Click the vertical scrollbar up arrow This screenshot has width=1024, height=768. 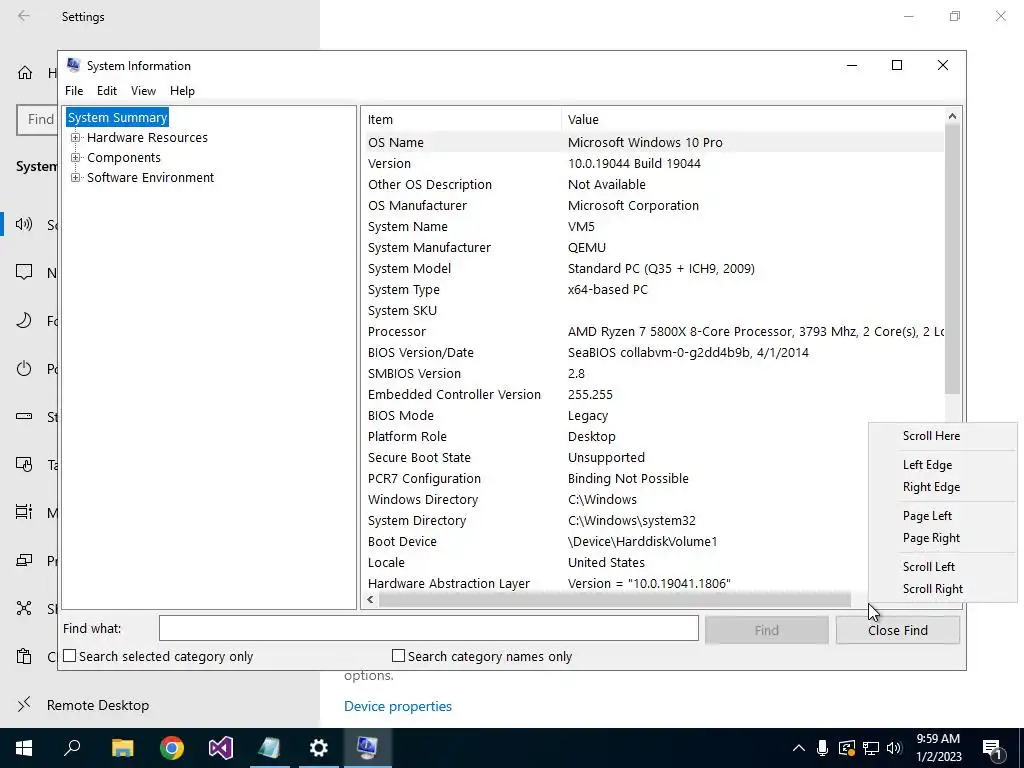click(x=952, y=116)
